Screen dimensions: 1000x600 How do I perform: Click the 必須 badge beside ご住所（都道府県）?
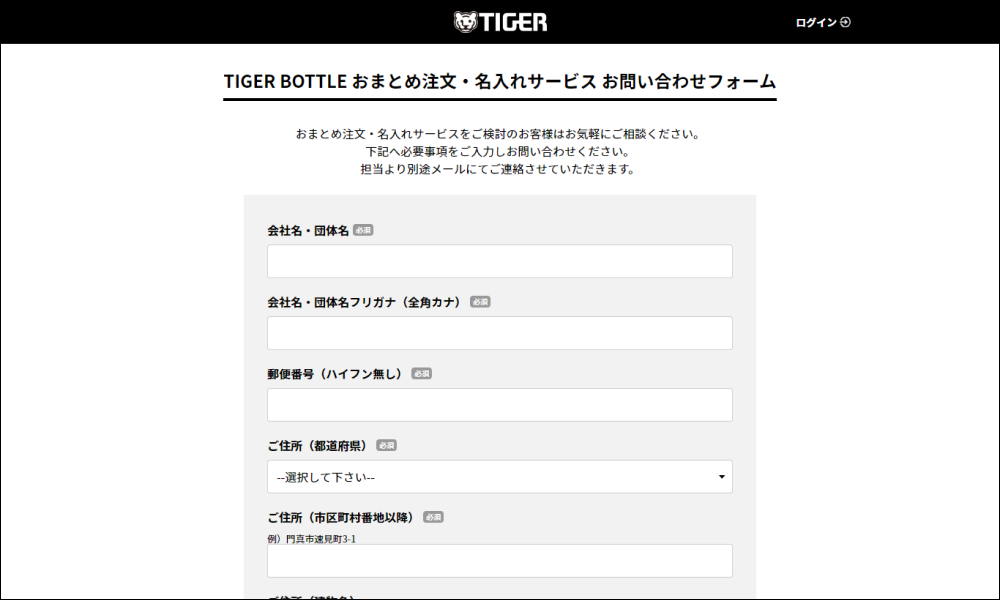tap(386, 446)
